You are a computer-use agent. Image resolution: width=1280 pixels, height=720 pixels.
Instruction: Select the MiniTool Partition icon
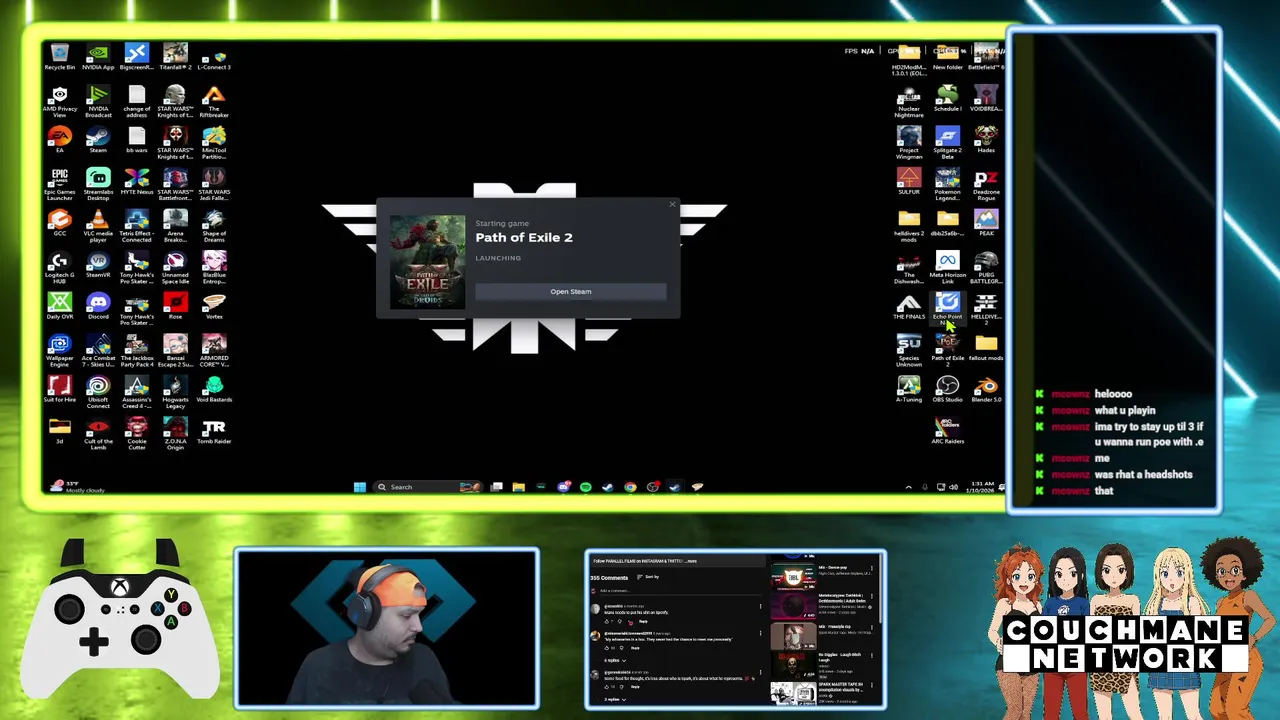point(214,143)
